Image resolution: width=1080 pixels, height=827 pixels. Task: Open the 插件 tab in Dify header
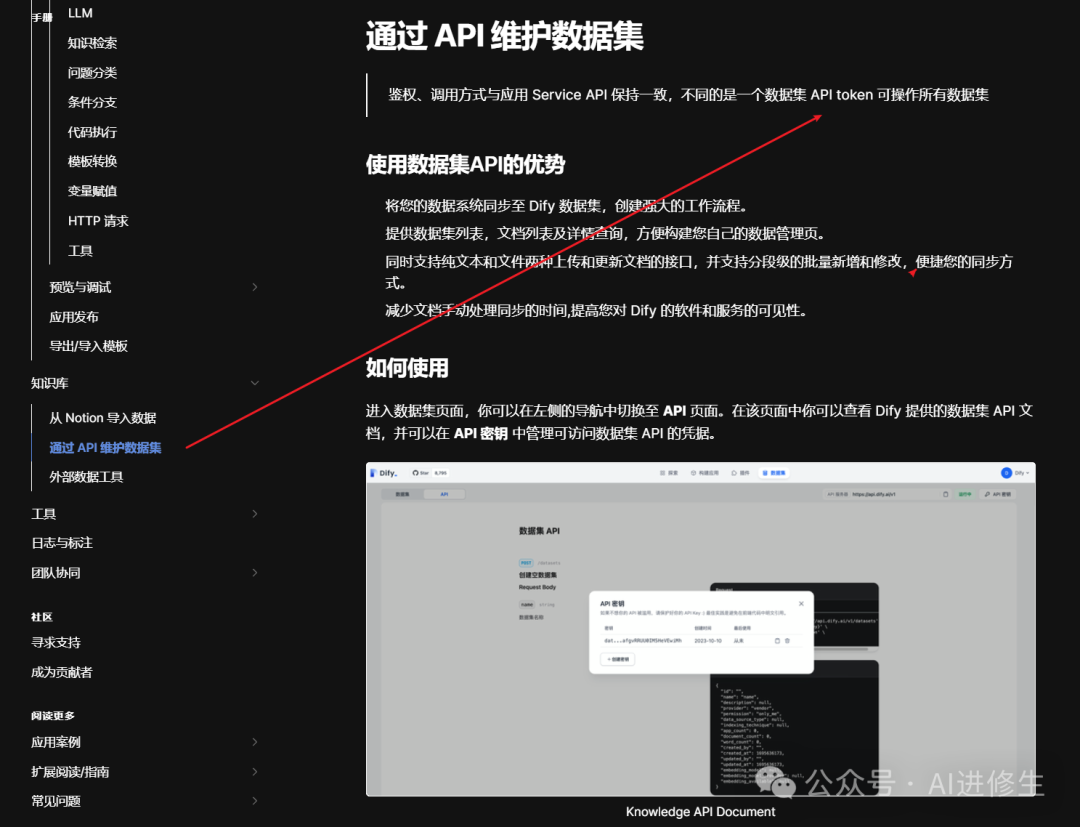pos(740,473)
